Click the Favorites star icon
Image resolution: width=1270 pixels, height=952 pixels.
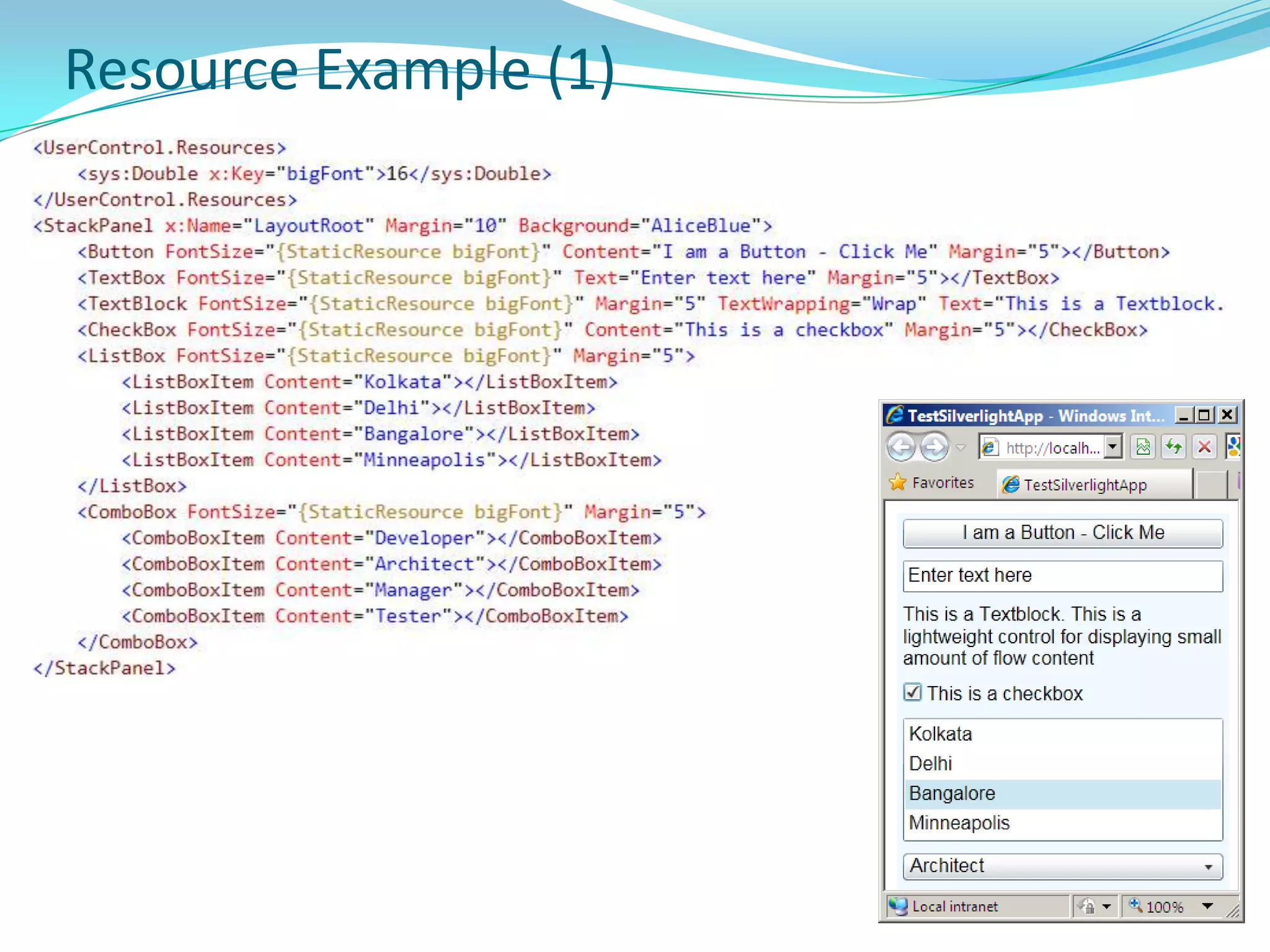click(x=897, y=483)
